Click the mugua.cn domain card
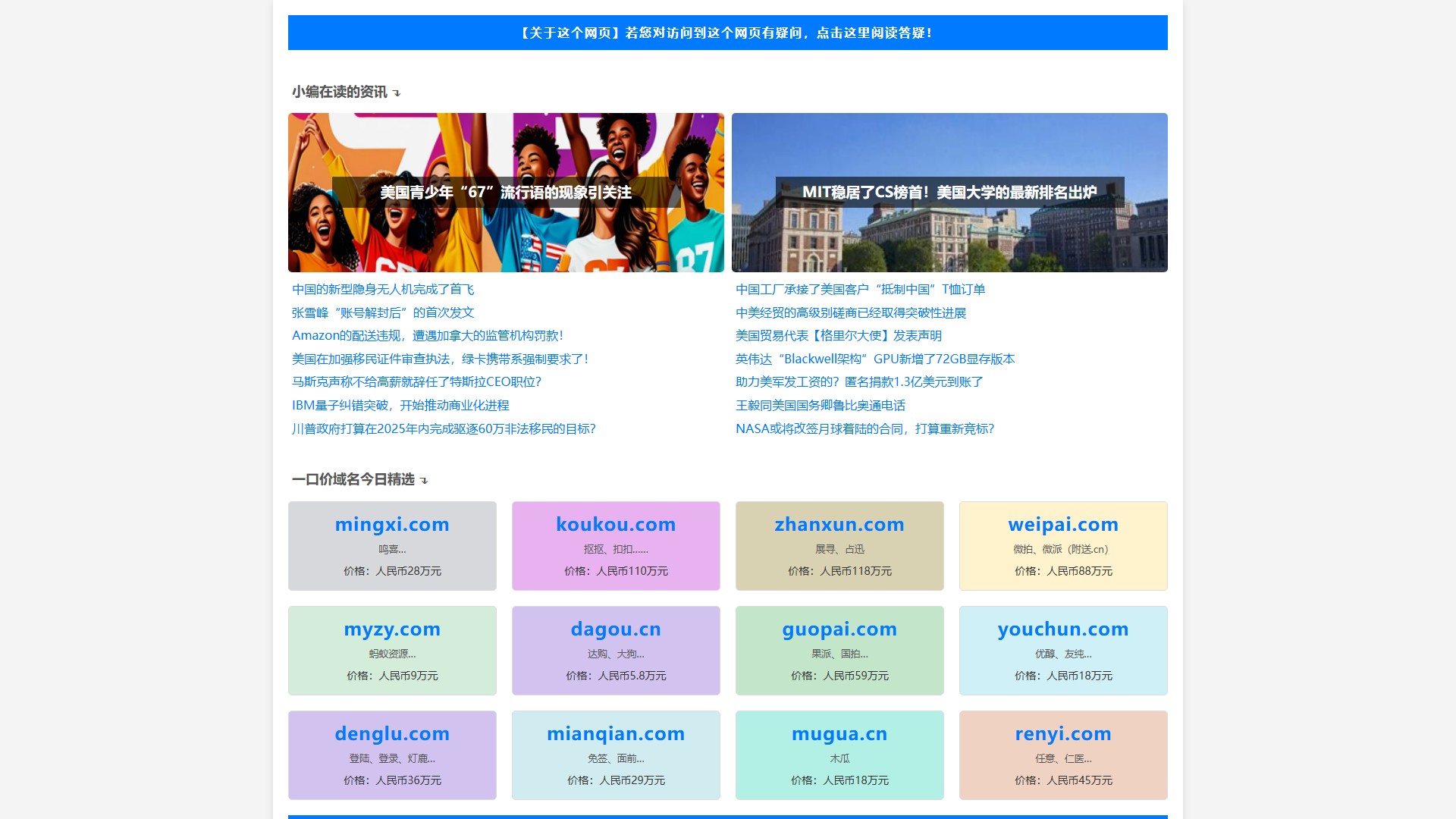This screenshot has width=1456, height=819. pyautogui.click(x=839, y=755)
